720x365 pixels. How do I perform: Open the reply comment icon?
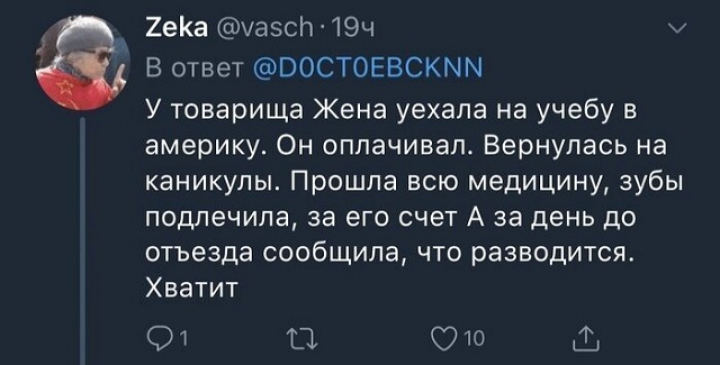coord(158,339)
